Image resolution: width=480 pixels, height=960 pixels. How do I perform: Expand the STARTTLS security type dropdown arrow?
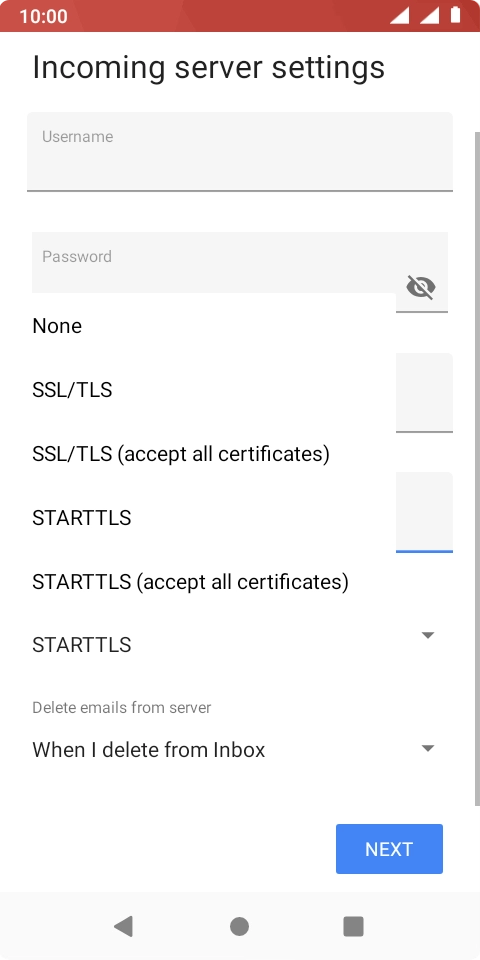pyautogui.click(x=428, y=635)
